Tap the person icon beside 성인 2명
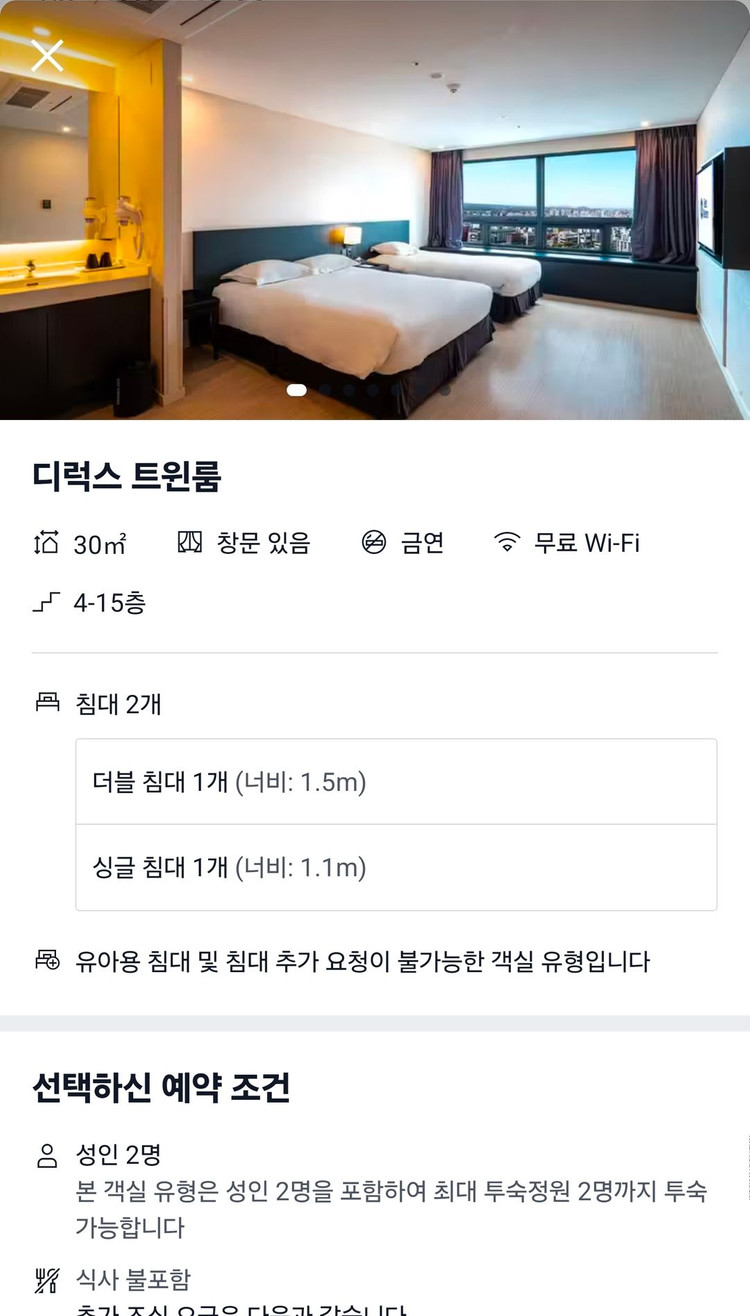750x1316 pixels. [x=47, y=1157]
